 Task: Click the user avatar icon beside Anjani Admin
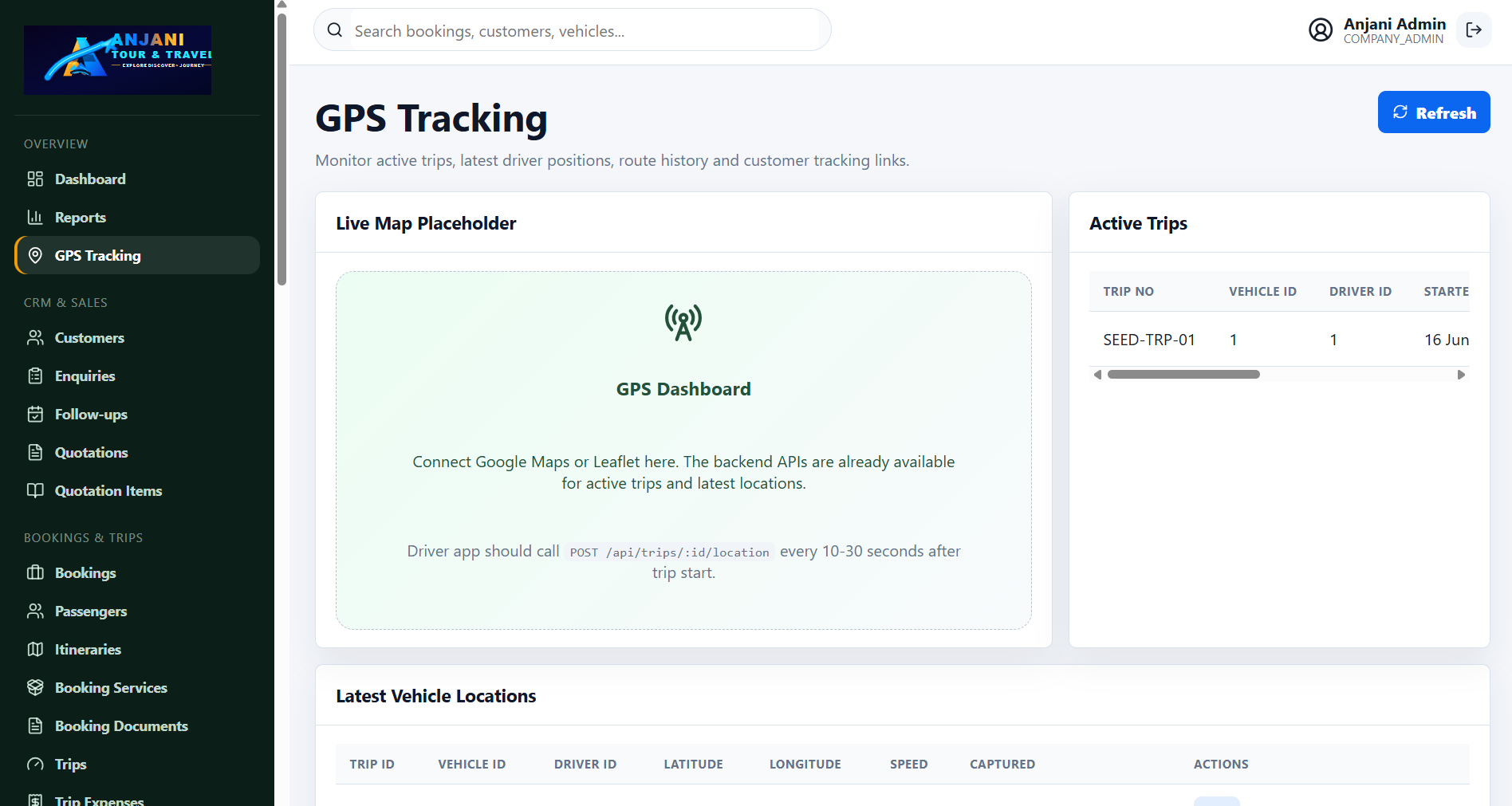(1321, 30)
